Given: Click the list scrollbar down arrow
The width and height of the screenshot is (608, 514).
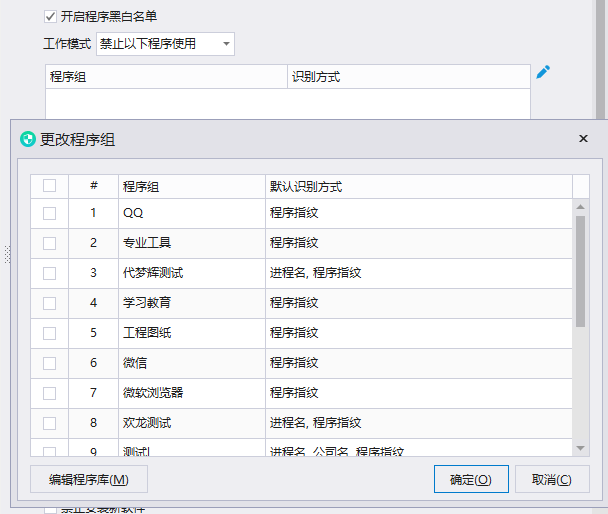Looking at the screenshot, I should 580,448.
